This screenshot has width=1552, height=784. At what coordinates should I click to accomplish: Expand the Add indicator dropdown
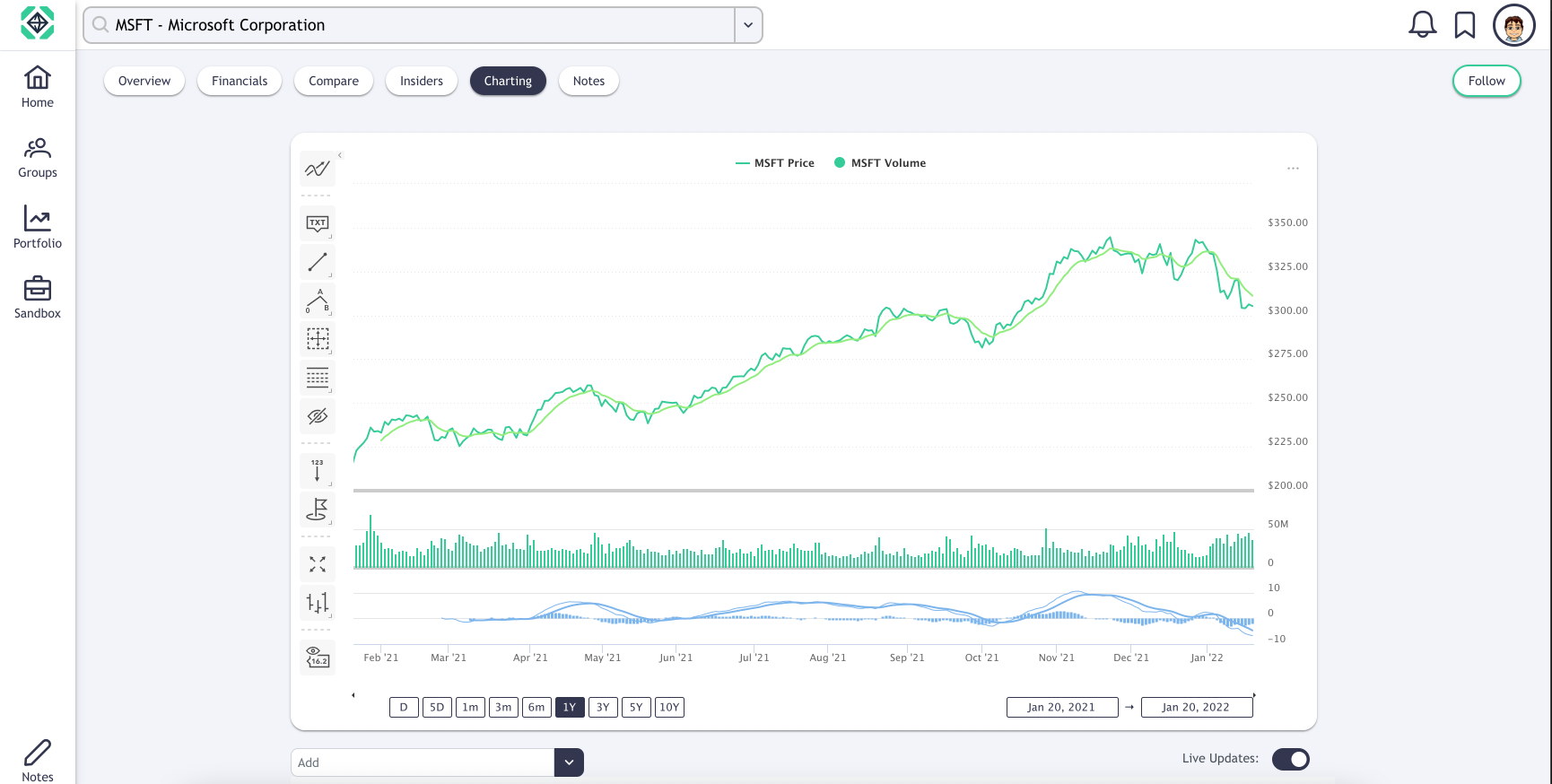[x=568, y=762]
